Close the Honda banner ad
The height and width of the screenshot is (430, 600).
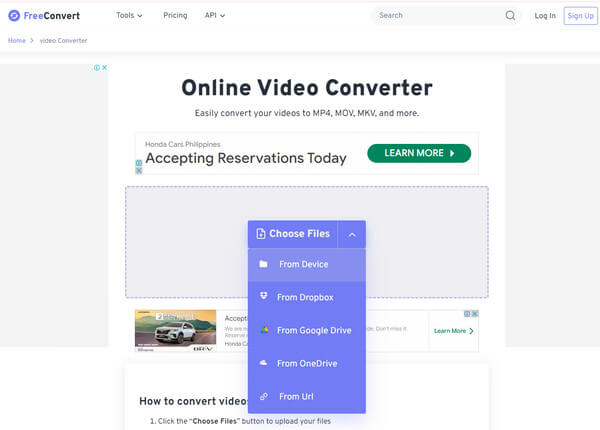(139, 171)
